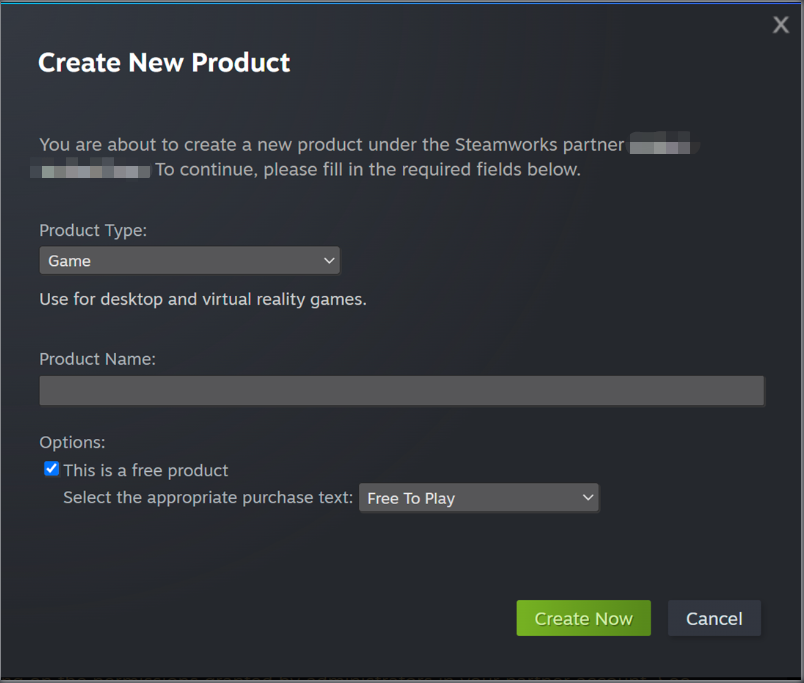Open purchase text options showing Free To Play

(x=478, y=497)
